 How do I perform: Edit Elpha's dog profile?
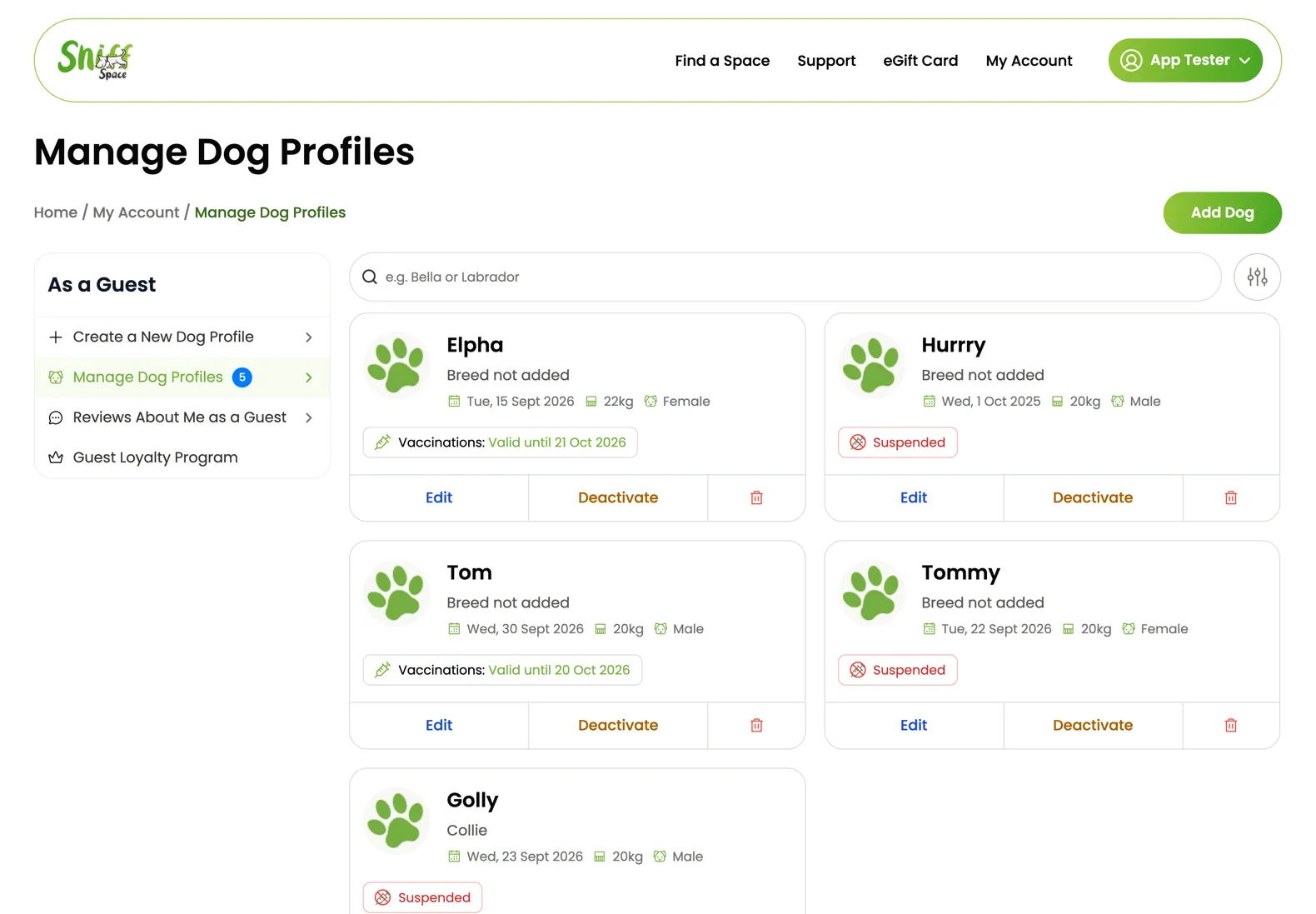[439, 497]
